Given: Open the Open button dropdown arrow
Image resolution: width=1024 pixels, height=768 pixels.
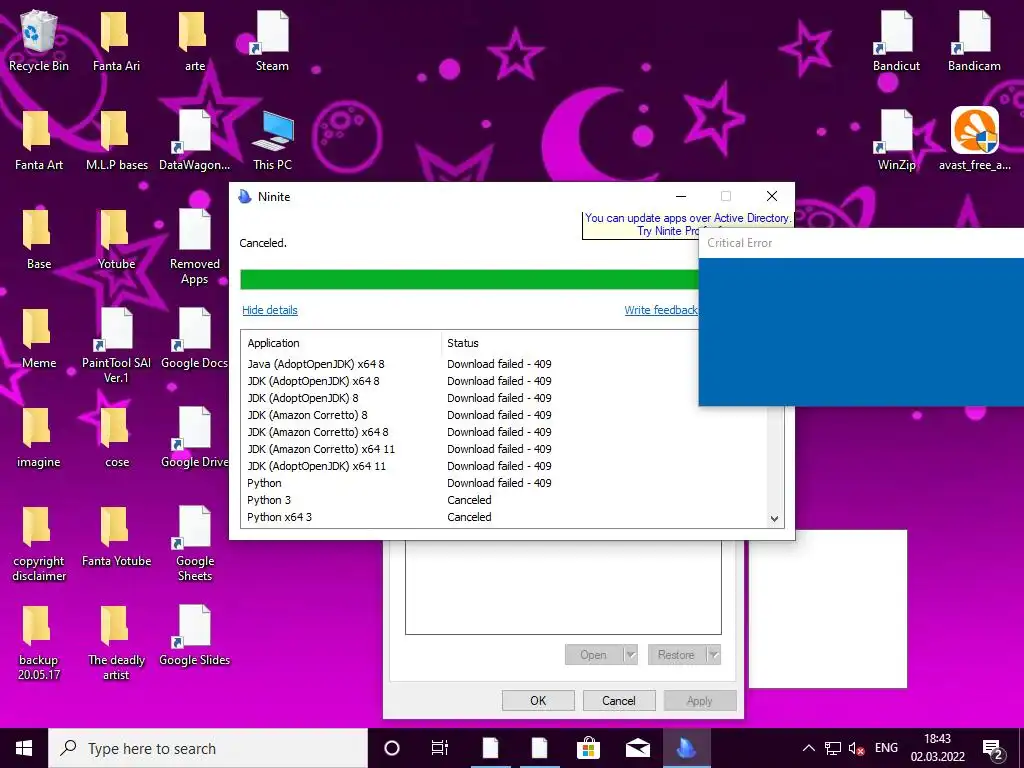Looking at the screenshot, I should coord(630,654).
